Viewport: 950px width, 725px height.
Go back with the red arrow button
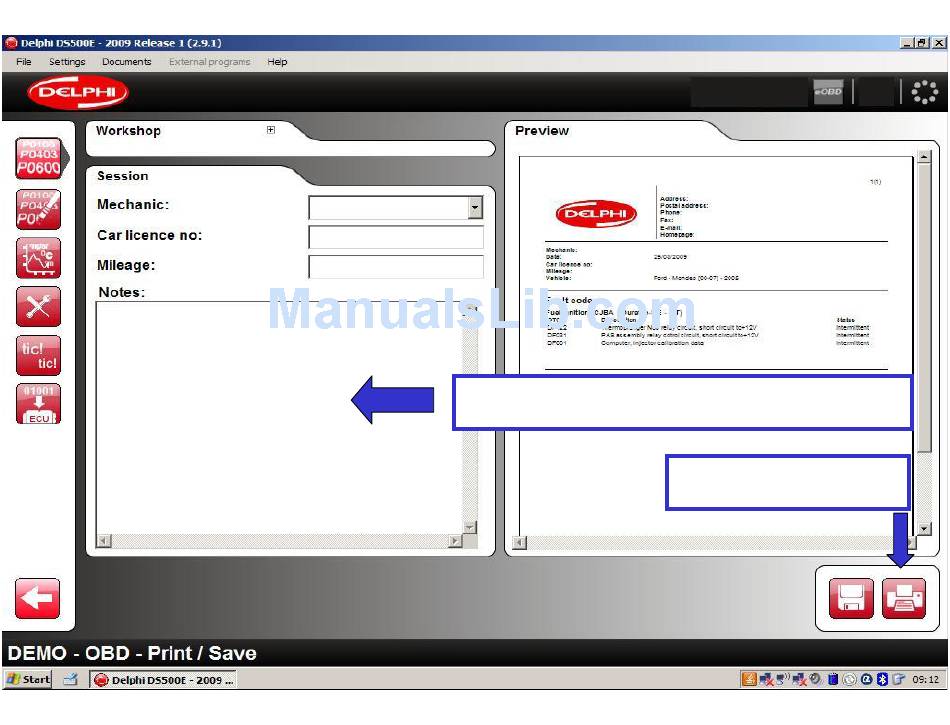pyautogui.click(x=38, y=598)
